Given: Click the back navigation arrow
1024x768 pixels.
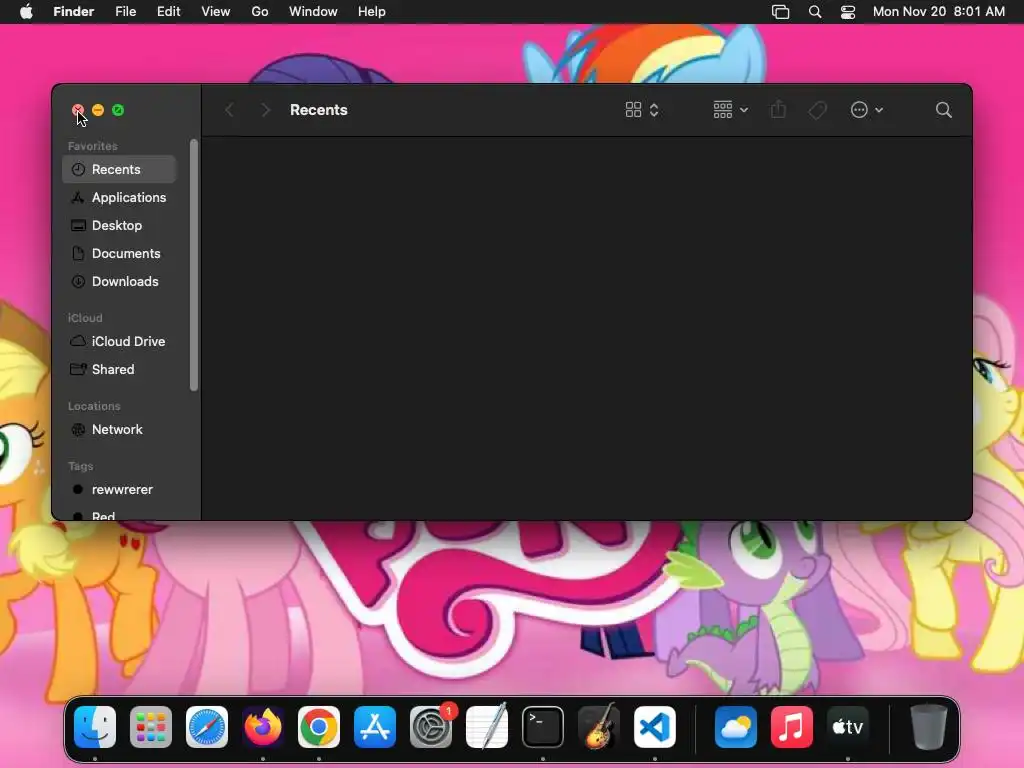Looking at the screenshot, I should click(229, 110).
